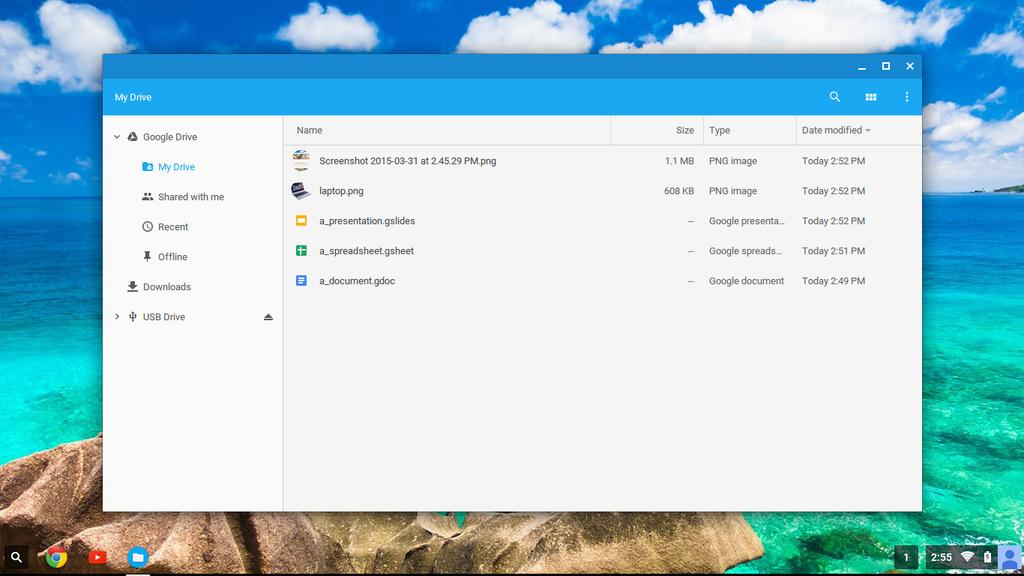
Task: Open the notification counter showing 1
Action: tap(906, 557)
